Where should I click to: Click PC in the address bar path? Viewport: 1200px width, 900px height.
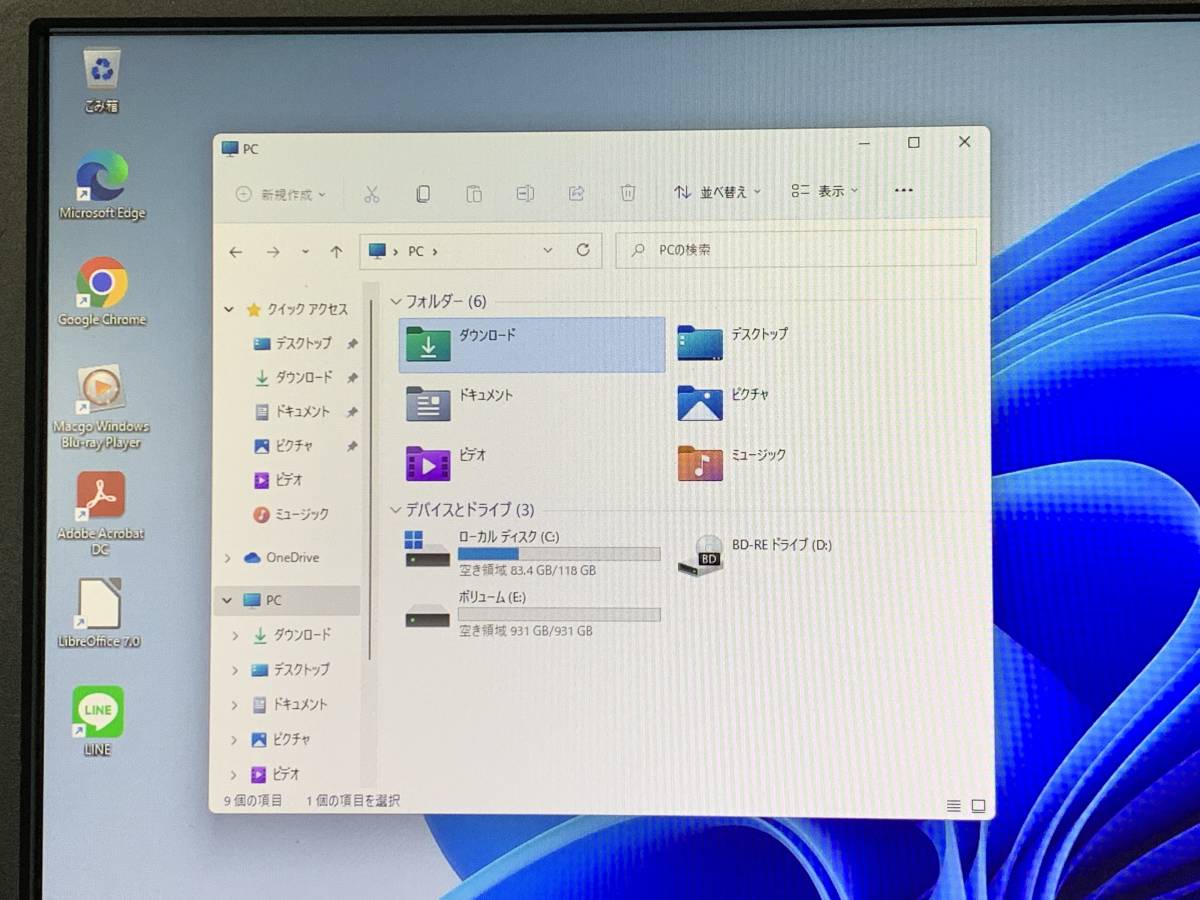(416, 252)
